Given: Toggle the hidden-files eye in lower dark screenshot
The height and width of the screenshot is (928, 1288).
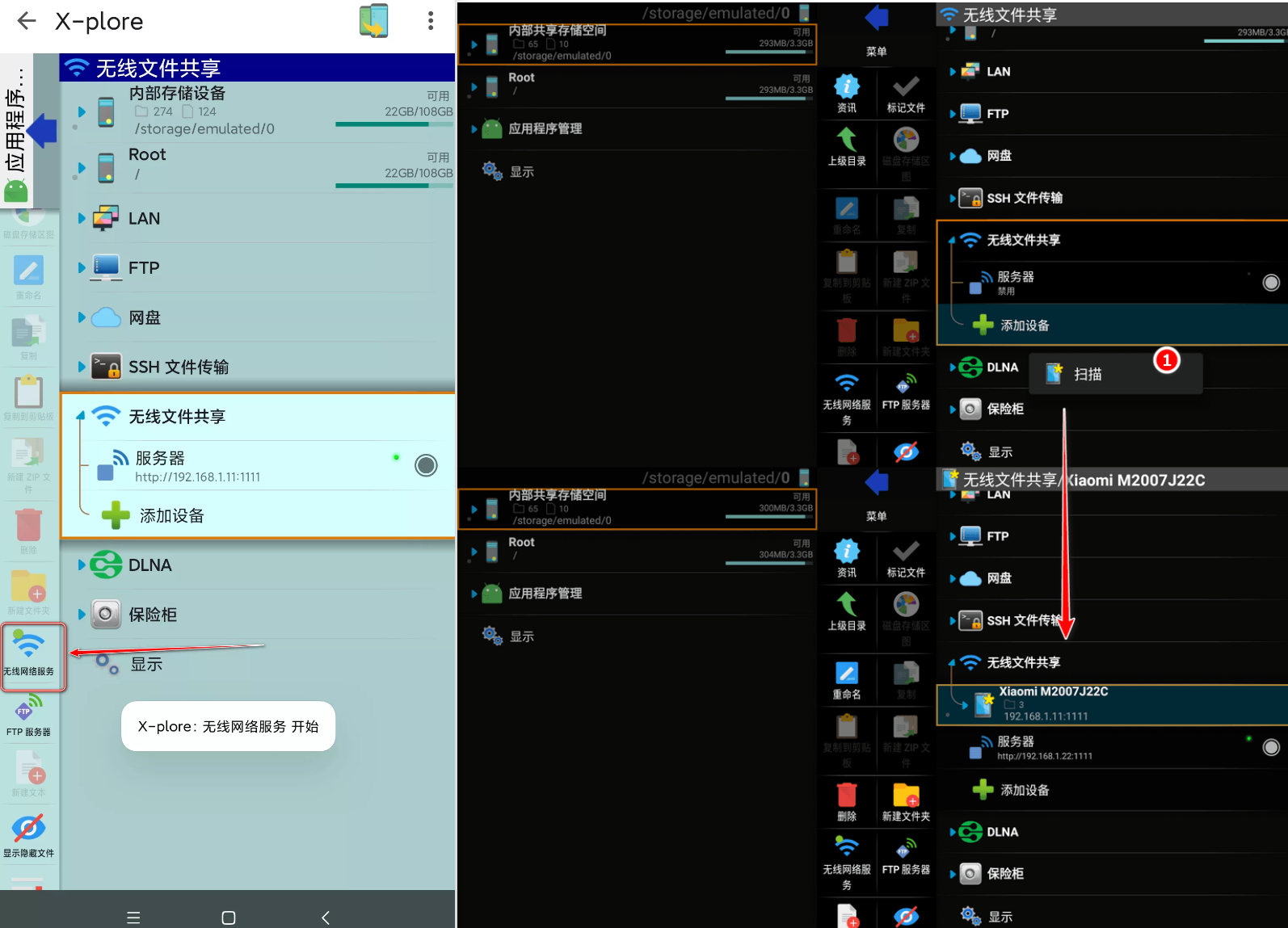Looking at the screenshot, I should 906,917.
